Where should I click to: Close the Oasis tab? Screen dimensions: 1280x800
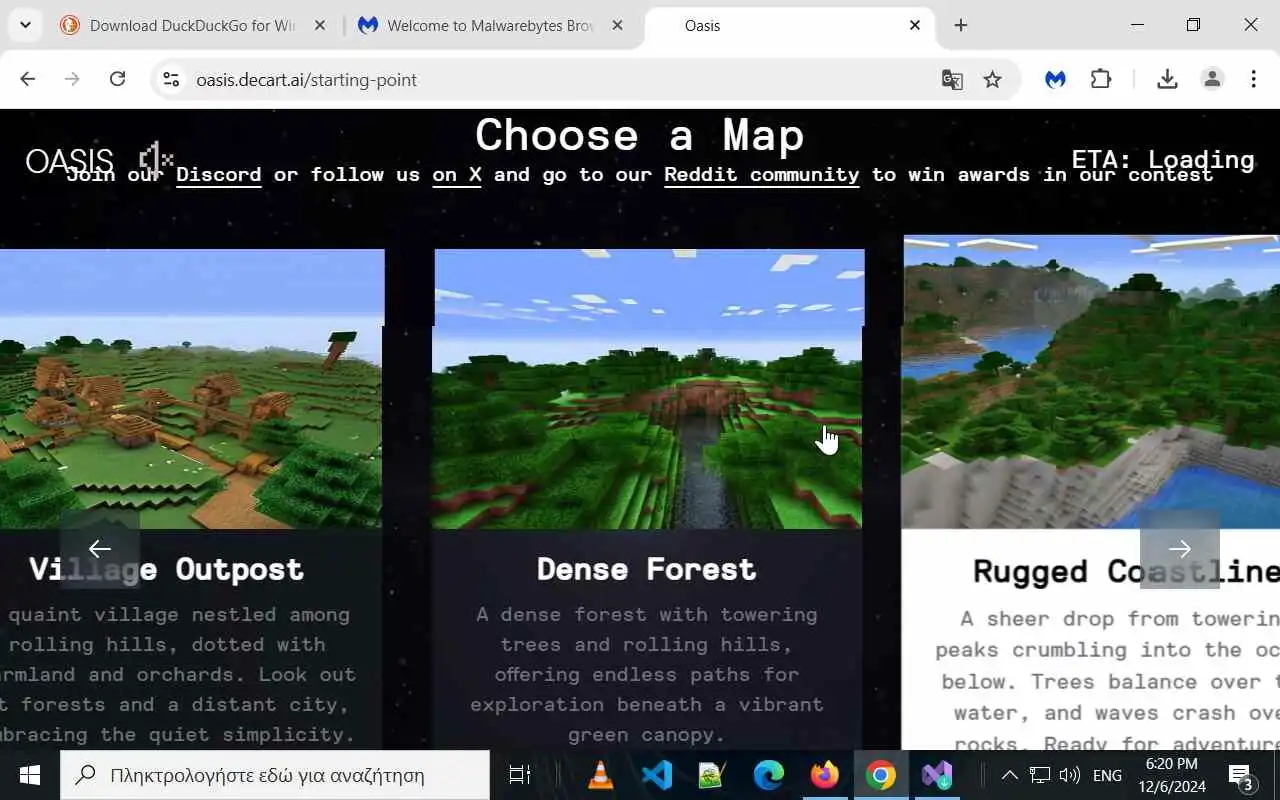915,25
